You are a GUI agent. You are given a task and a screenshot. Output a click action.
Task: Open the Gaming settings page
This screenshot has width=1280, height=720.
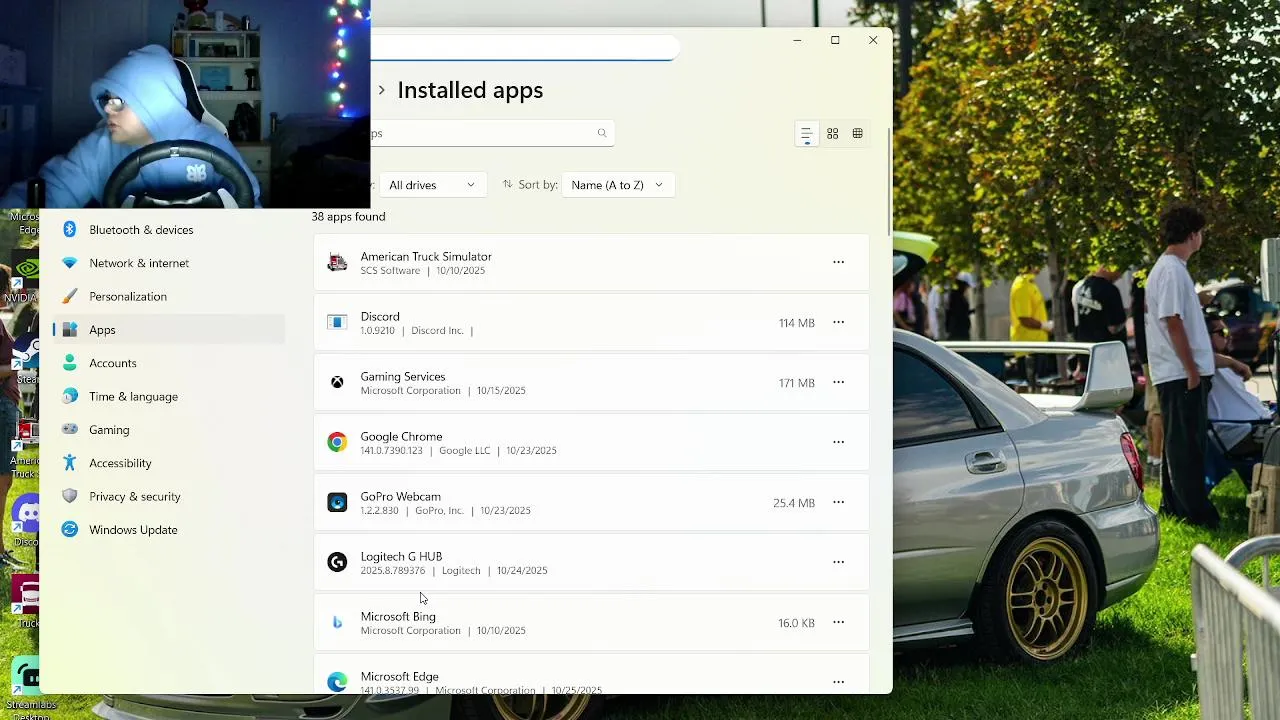[109, 430]
